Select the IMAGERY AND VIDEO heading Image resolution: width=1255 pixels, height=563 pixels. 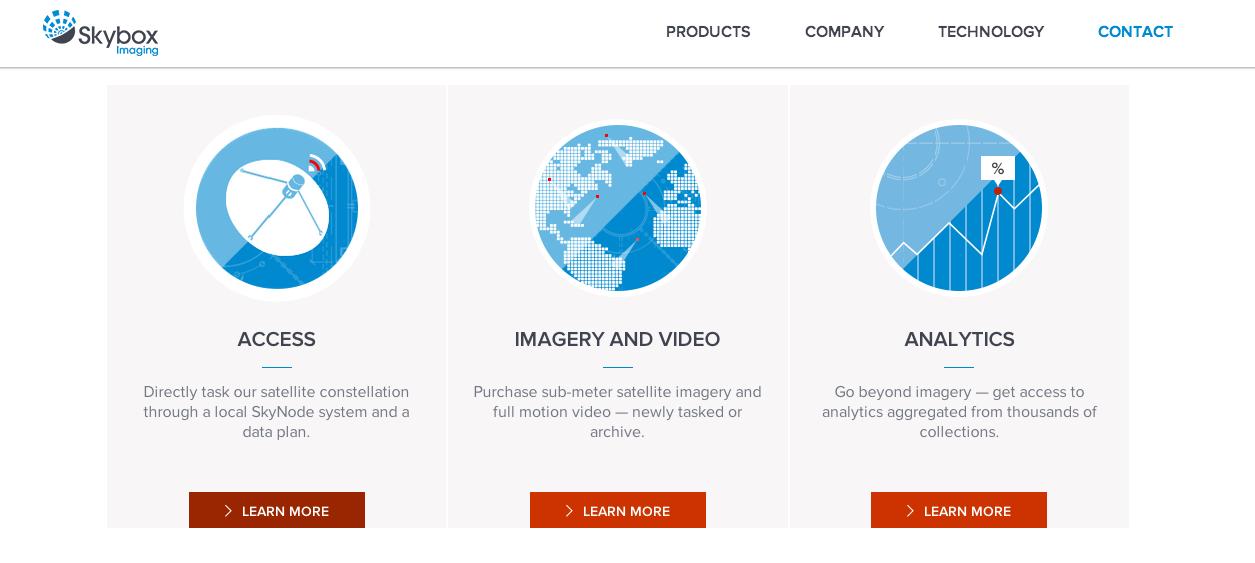(x=617, y=340)
